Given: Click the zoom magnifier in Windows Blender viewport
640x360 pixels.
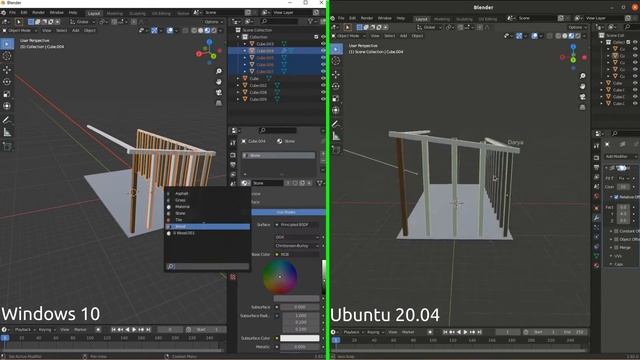Looking at the screenshot, I should point(219,71).
